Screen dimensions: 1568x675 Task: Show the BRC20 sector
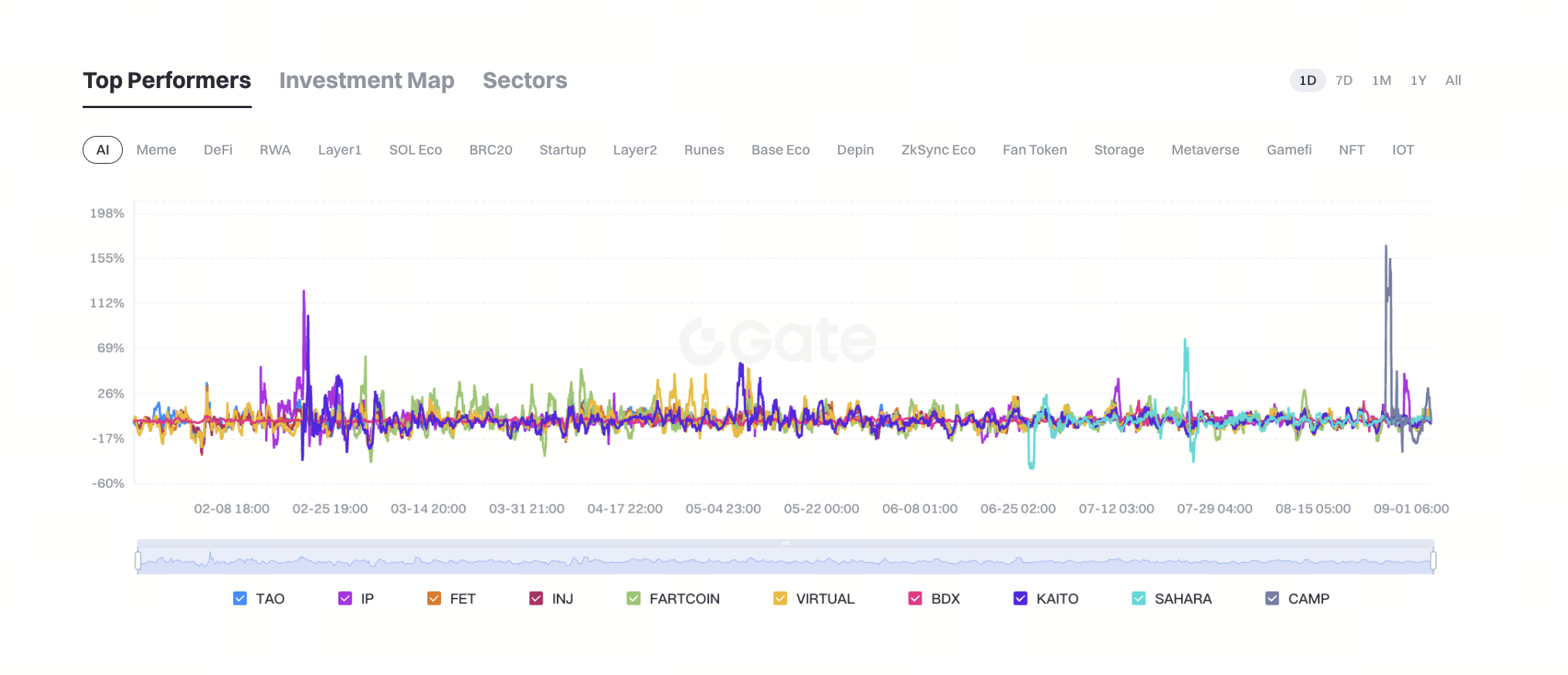point(490,150)
